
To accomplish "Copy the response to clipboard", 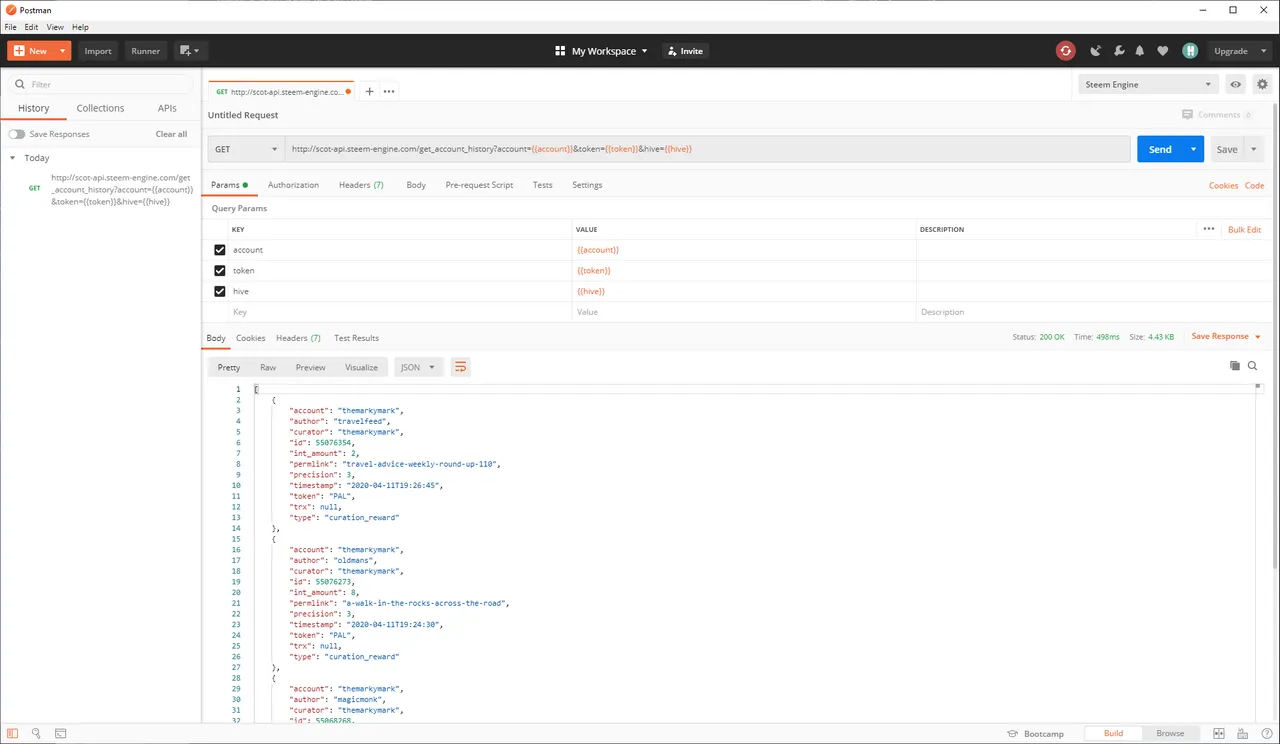I will 1234,366.
